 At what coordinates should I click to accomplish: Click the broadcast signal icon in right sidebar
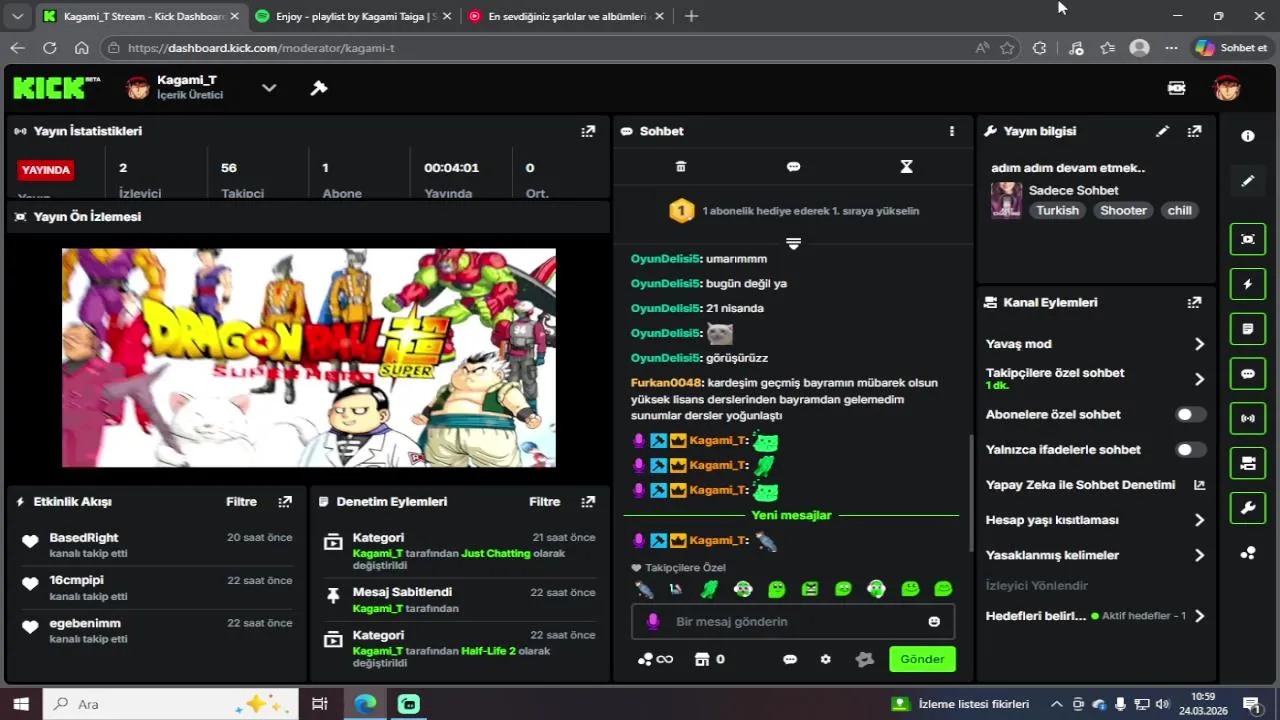[x=1248, y=418]
